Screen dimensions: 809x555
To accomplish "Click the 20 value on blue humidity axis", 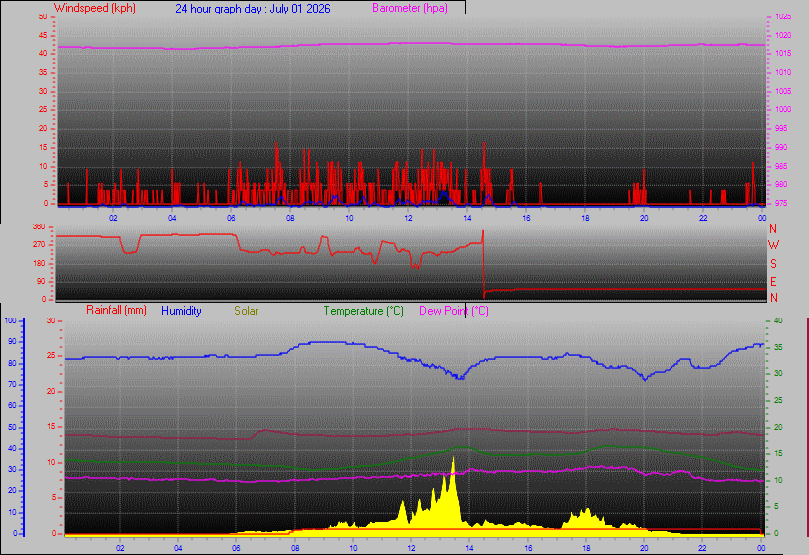I will 12,491.
